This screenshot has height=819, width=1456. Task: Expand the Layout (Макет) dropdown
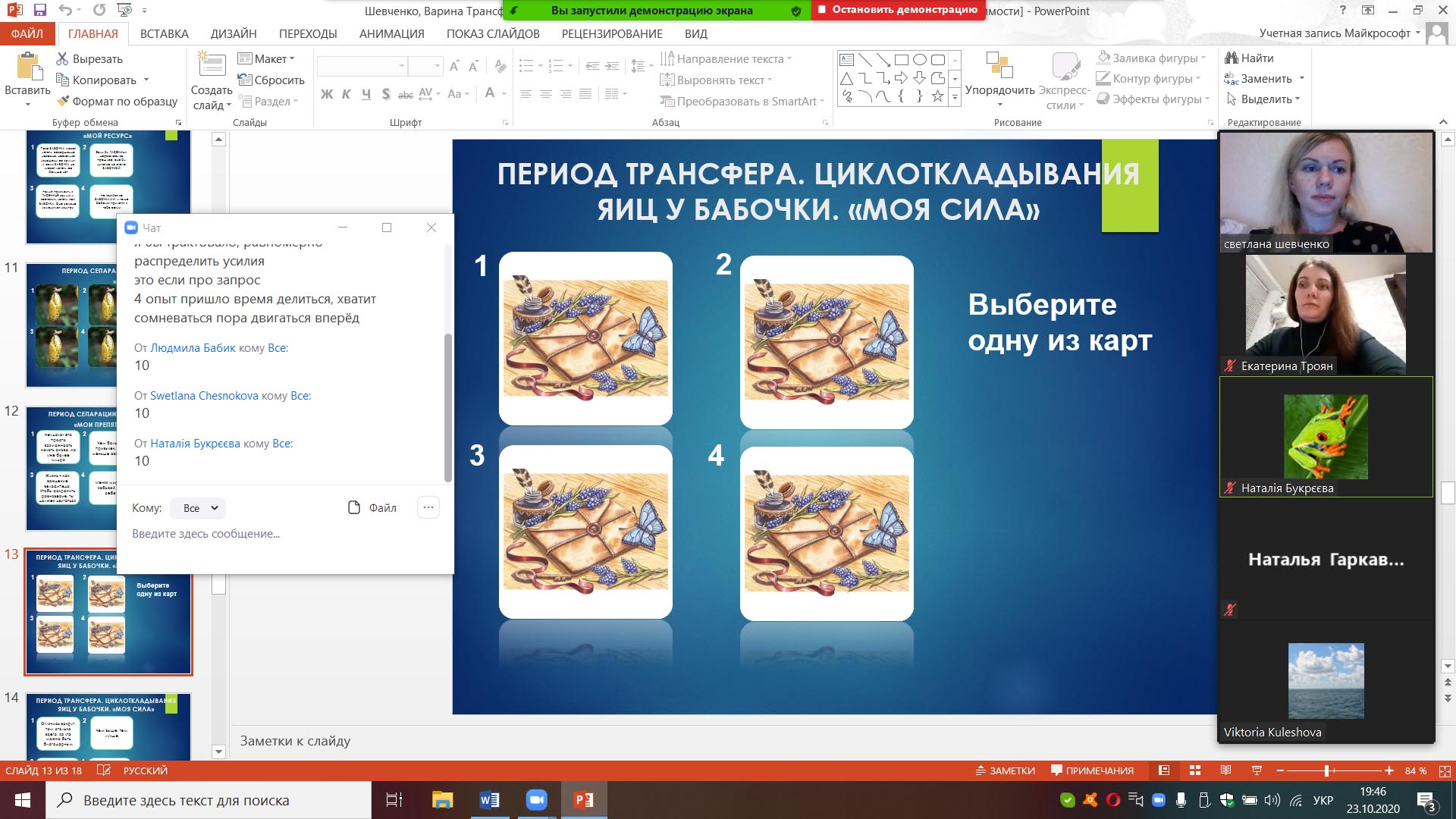pos(266,58)
